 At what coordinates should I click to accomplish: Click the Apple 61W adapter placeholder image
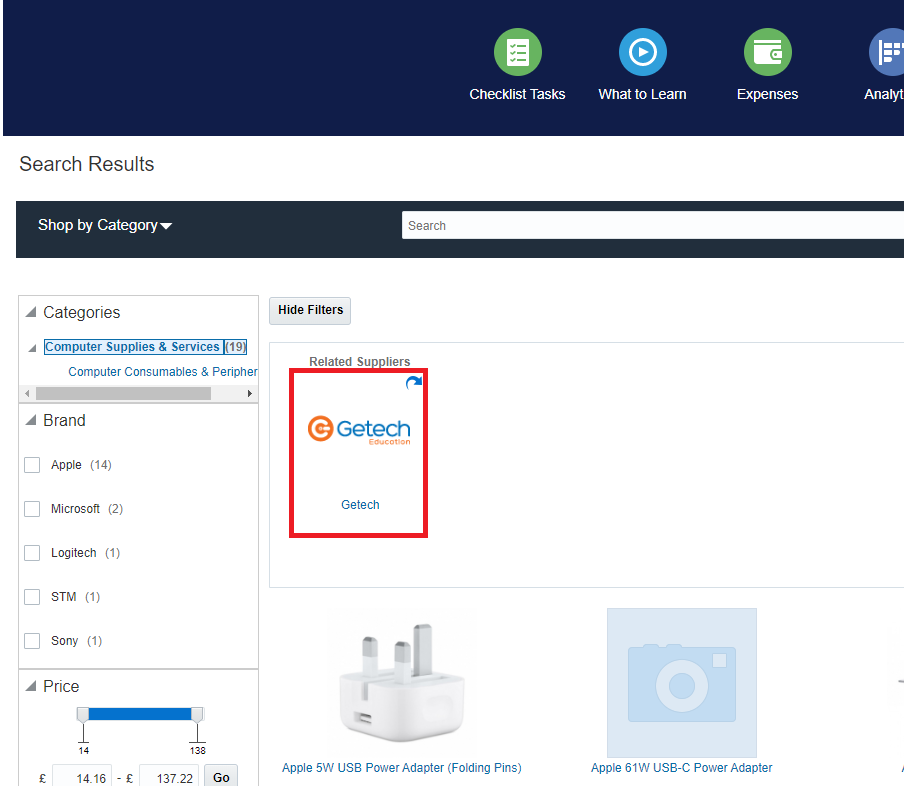click(x=681, y=683)
